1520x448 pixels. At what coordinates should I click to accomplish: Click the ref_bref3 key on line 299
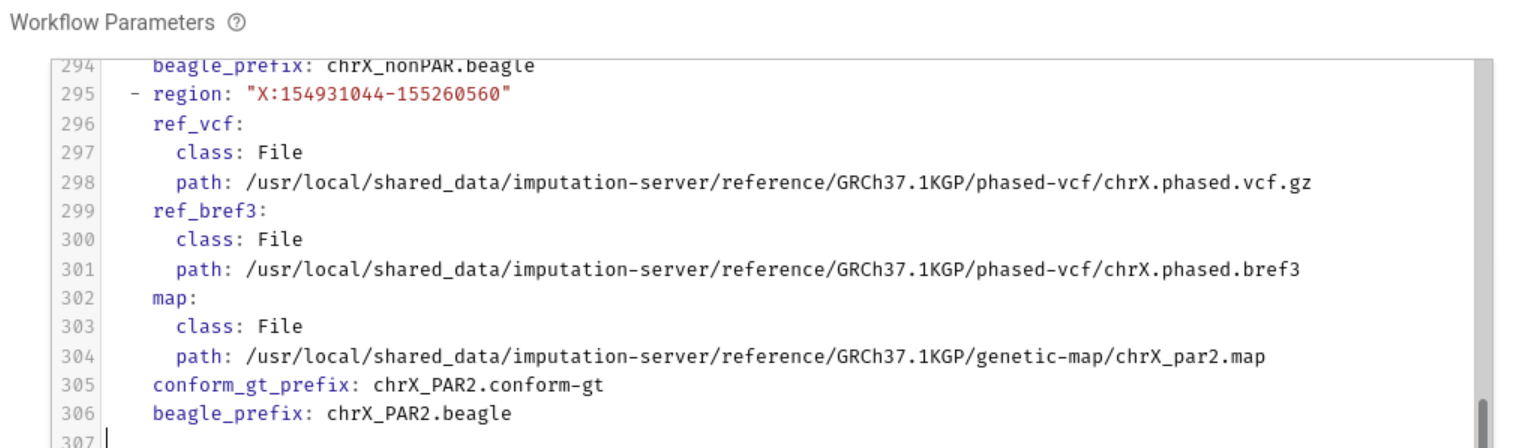click(210, 211)
